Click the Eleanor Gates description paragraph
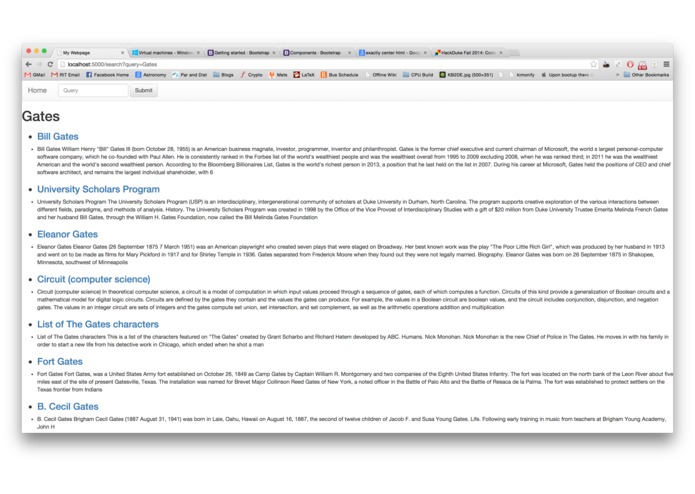This screenshot has height=494, width=695. click(x=351, y=254)
